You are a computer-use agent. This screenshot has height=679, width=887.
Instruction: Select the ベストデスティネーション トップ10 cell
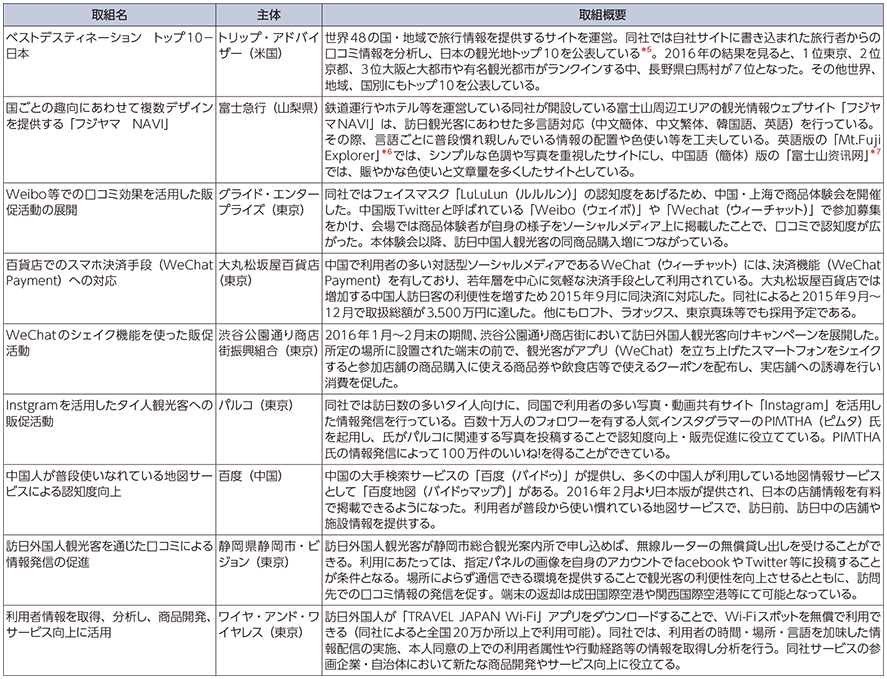tap(109, 61)
